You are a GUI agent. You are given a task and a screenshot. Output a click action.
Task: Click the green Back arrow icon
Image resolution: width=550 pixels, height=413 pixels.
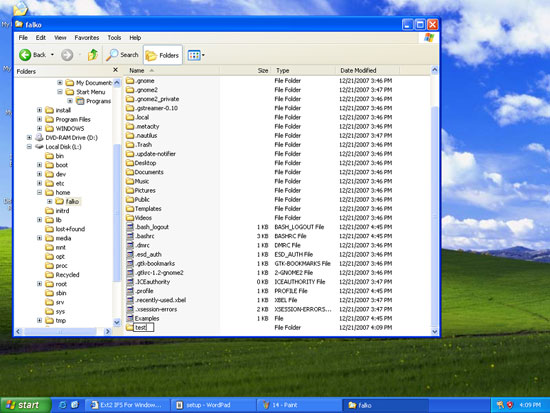tap(25, 55)
